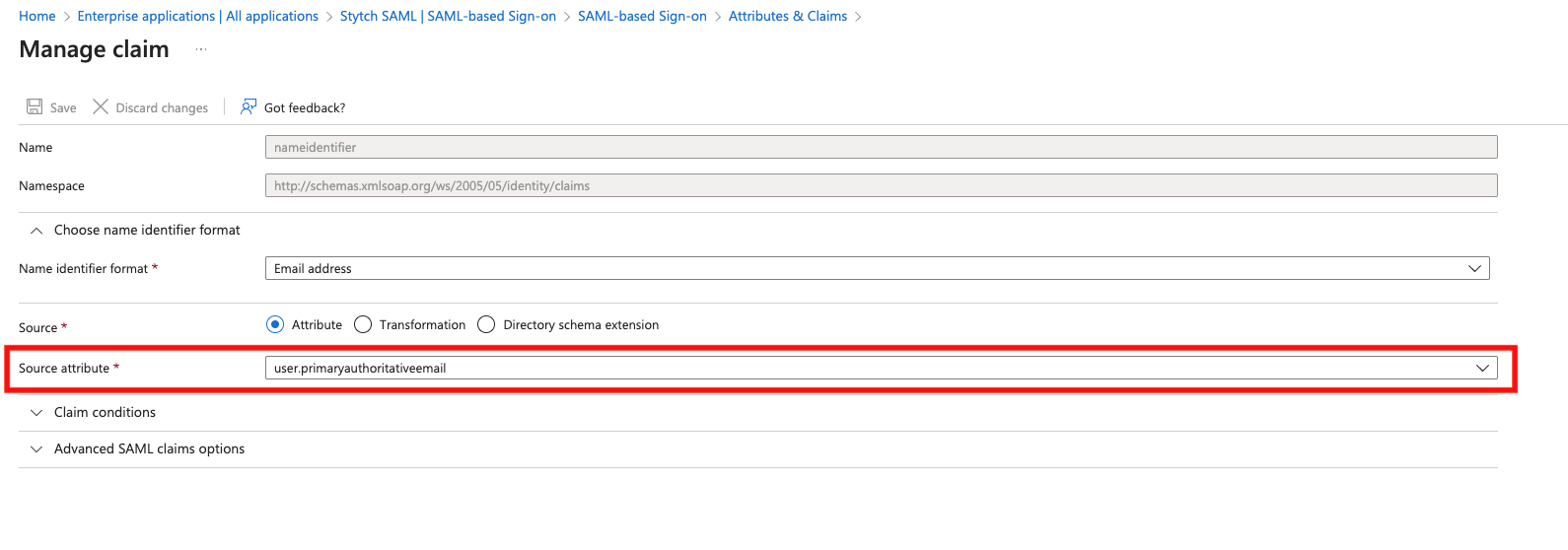
Task: Collapse Choose name identifier format section
Action: tap(36, 230)
